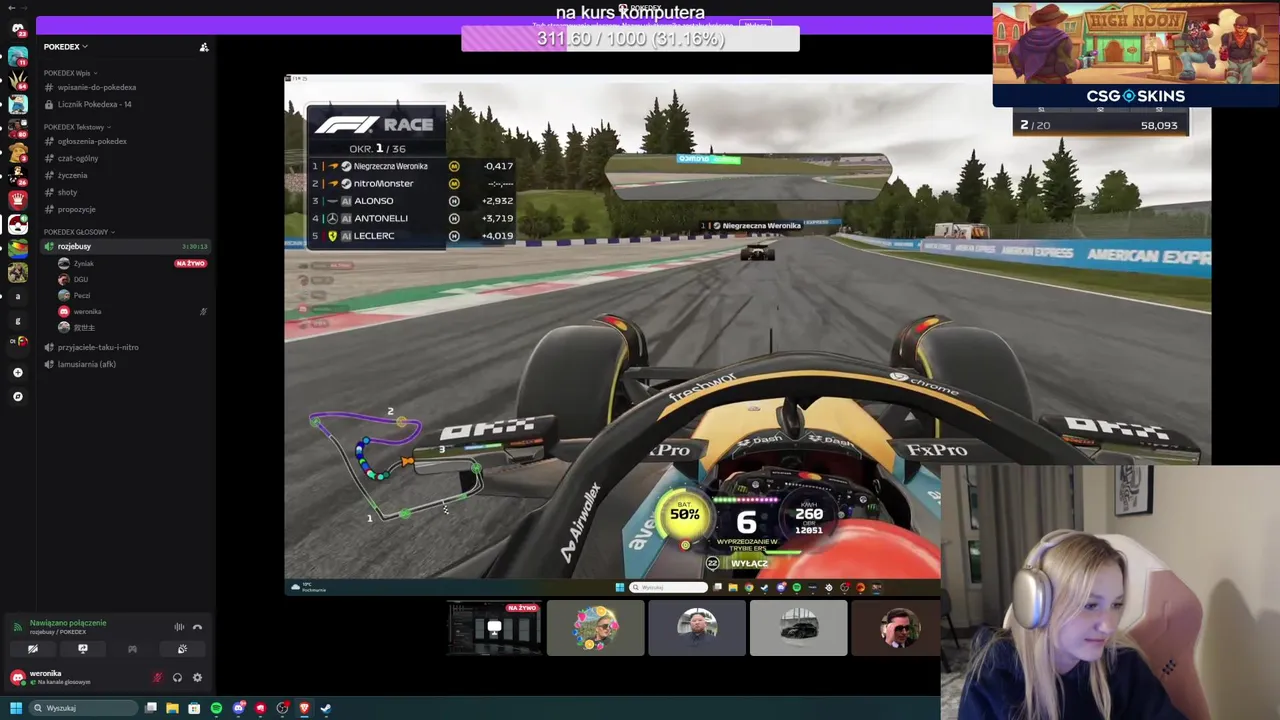Toggle deafen headphones button
The height and width of the screenshot is (720, 1280).
[x=177, y=678]
